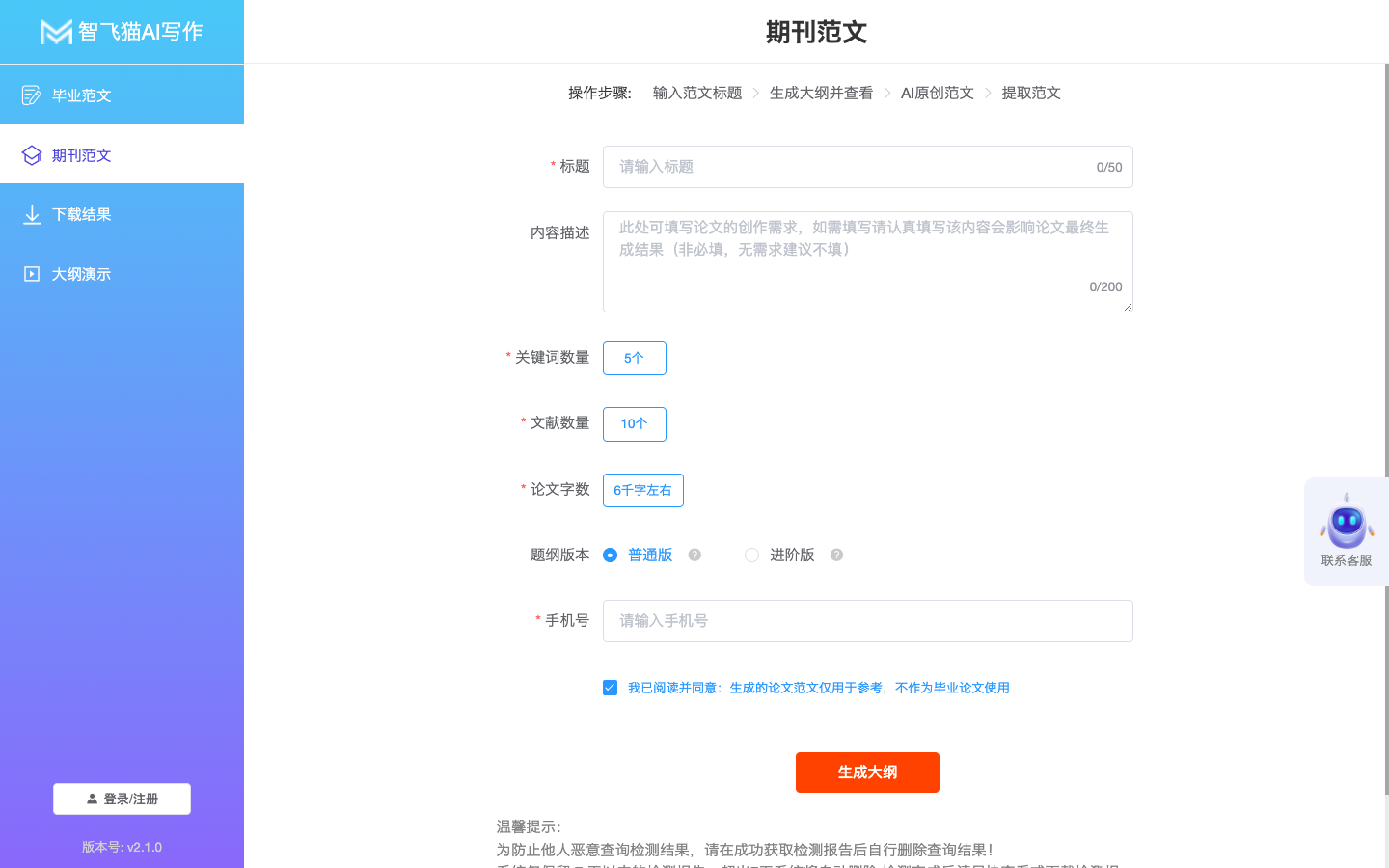The height and width of the screenshot is (868, 1389).
Task: Click the help icon beside 进阶版
Action: pos(836,556)
